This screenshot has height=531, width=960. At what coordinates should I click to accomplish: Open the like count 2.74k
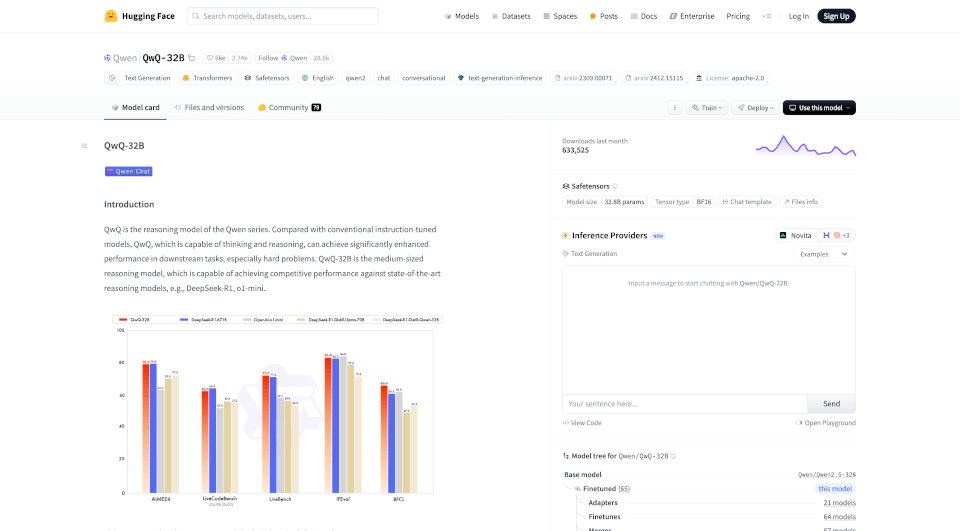pyautogui.click(x=239, y=58)
